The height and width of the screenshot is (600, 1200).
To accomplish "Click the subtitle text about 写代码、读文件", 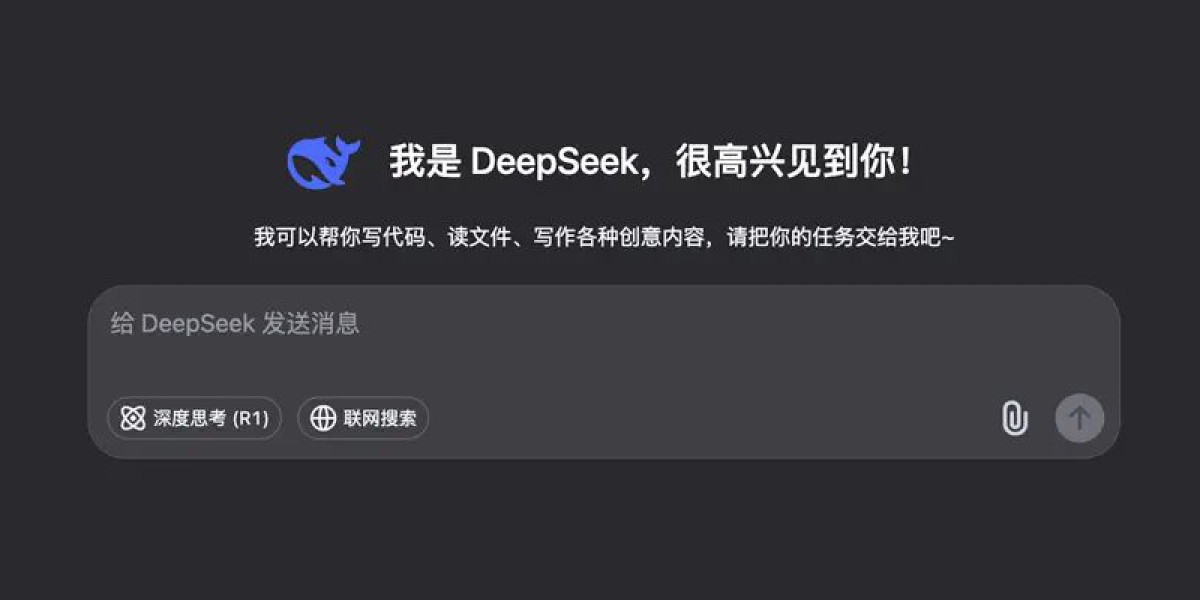I will tap(605, 238).
